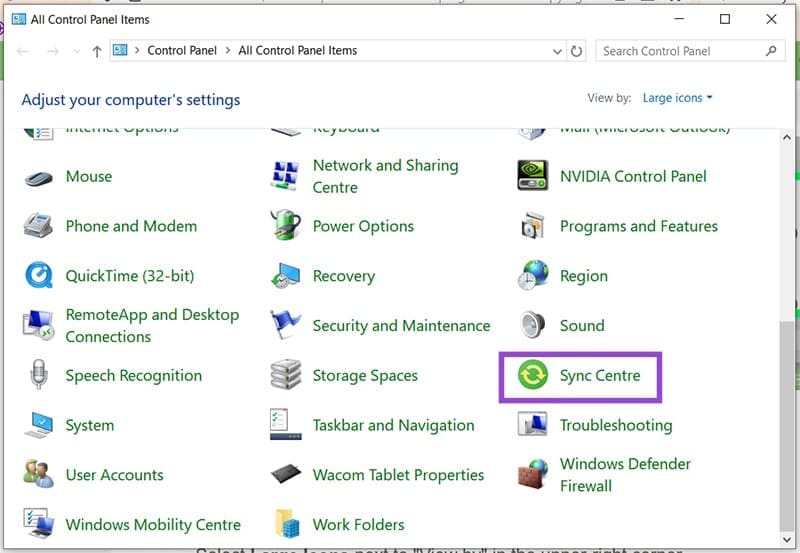Viewport: 800px width, 553px height.
Task: Click the NVIDIA Control Panel icon
Action: click(x=533, y=176)
